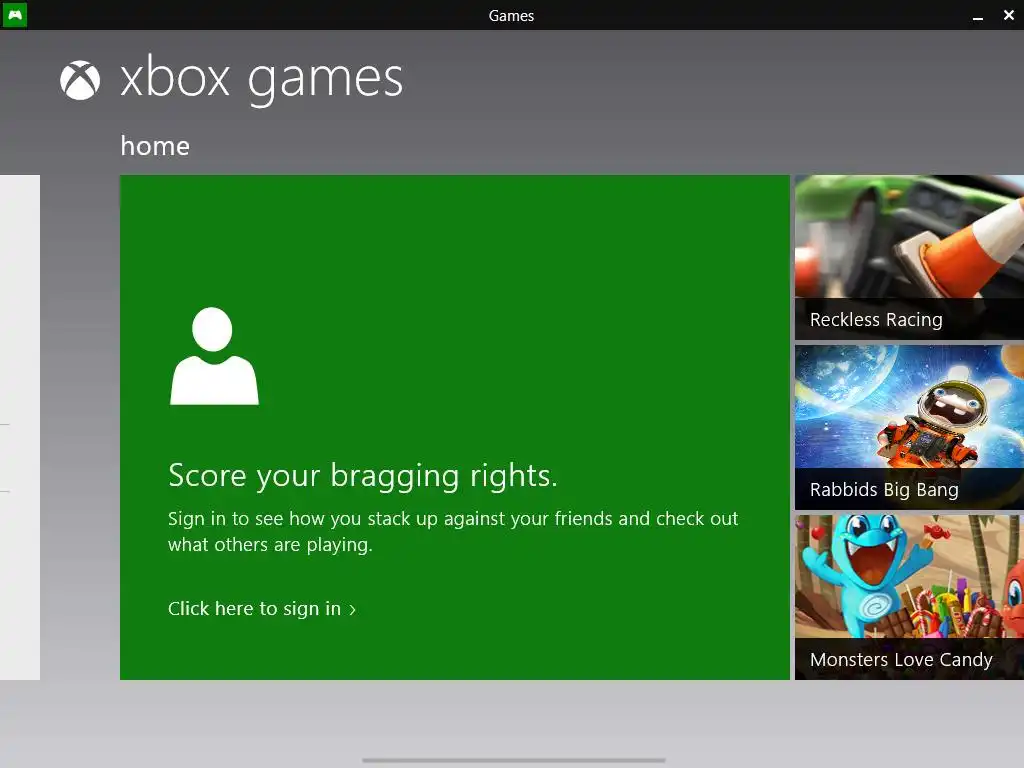Click the horizontal scrollbar at the bottom
The width and height of the screenshot is (1024, 768).
(514, 760)
